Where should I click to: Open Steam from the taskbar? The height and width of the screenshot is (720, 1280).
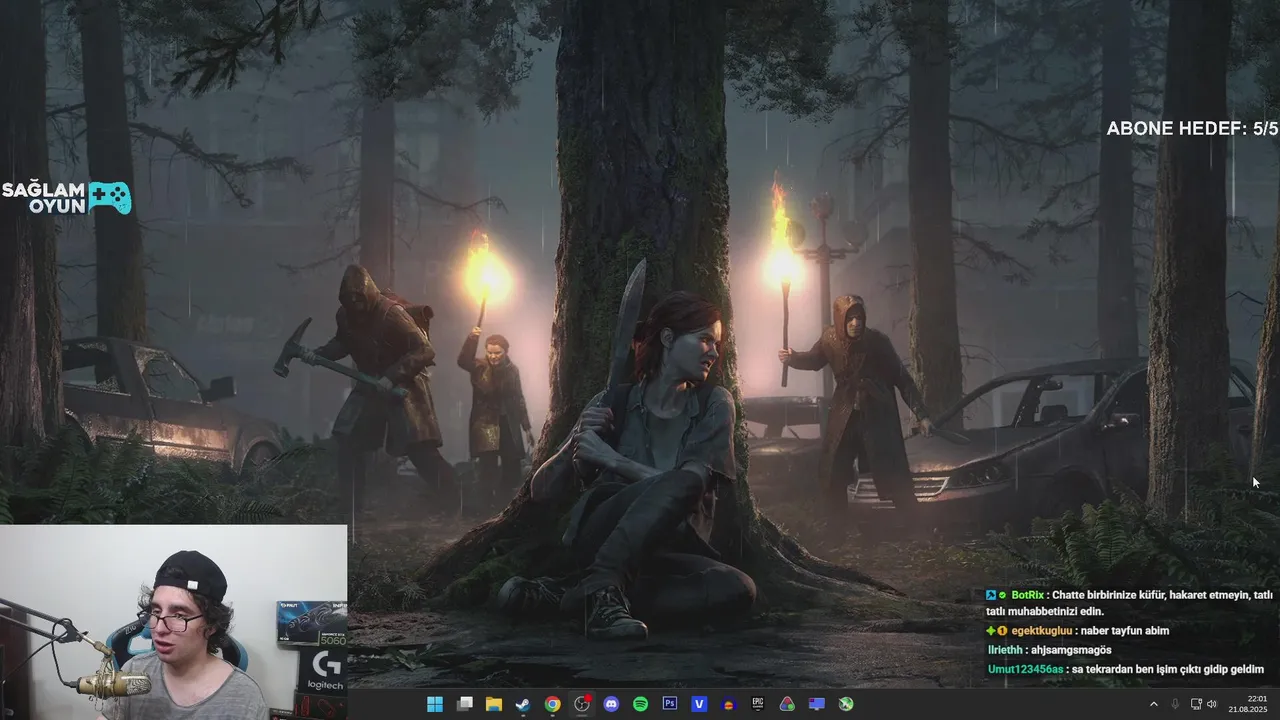point(523,704)
